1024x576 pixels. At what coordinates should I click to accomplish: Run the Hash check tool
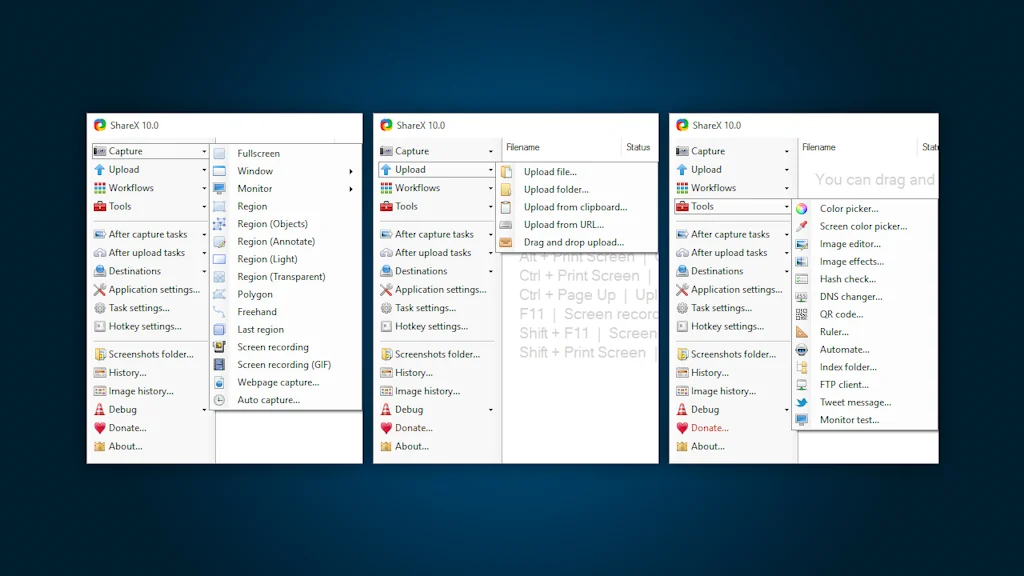[x=843, y=278]
